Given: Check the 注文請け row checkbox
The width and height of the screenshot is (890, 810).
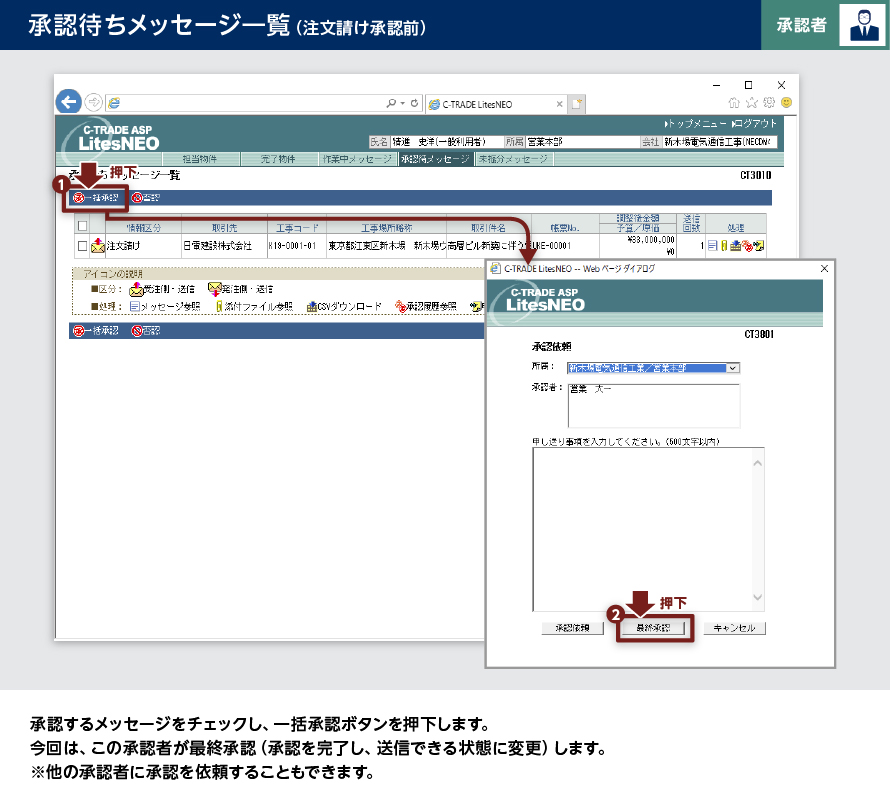Looking at the screenshot, I should [x=82, y=245].
